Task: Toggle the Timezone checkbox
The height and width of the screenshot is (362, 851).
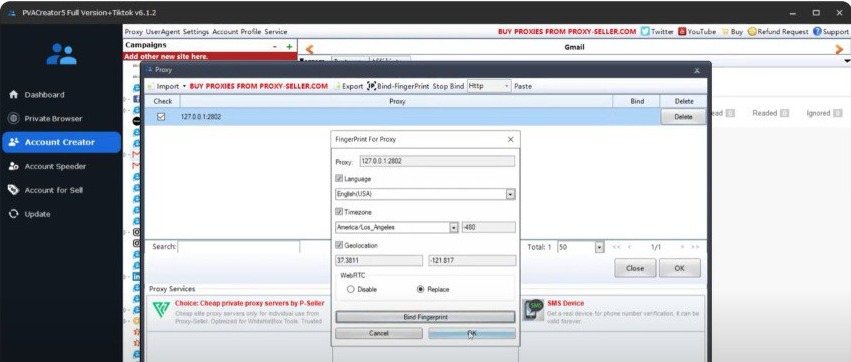Action: pyautogui.click(x=339, y=212)
